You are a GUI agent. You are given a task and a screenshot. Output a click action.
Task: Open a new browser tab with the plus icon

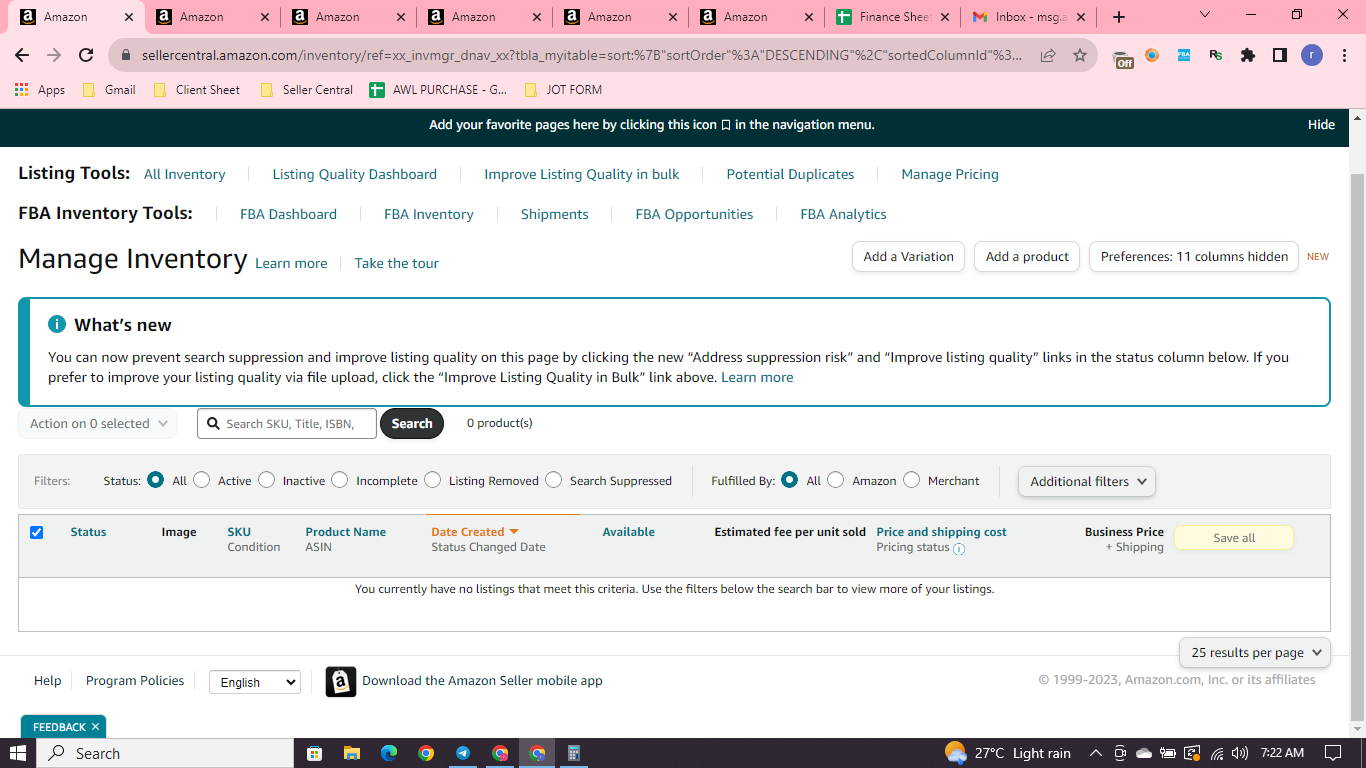[1119, 17]
